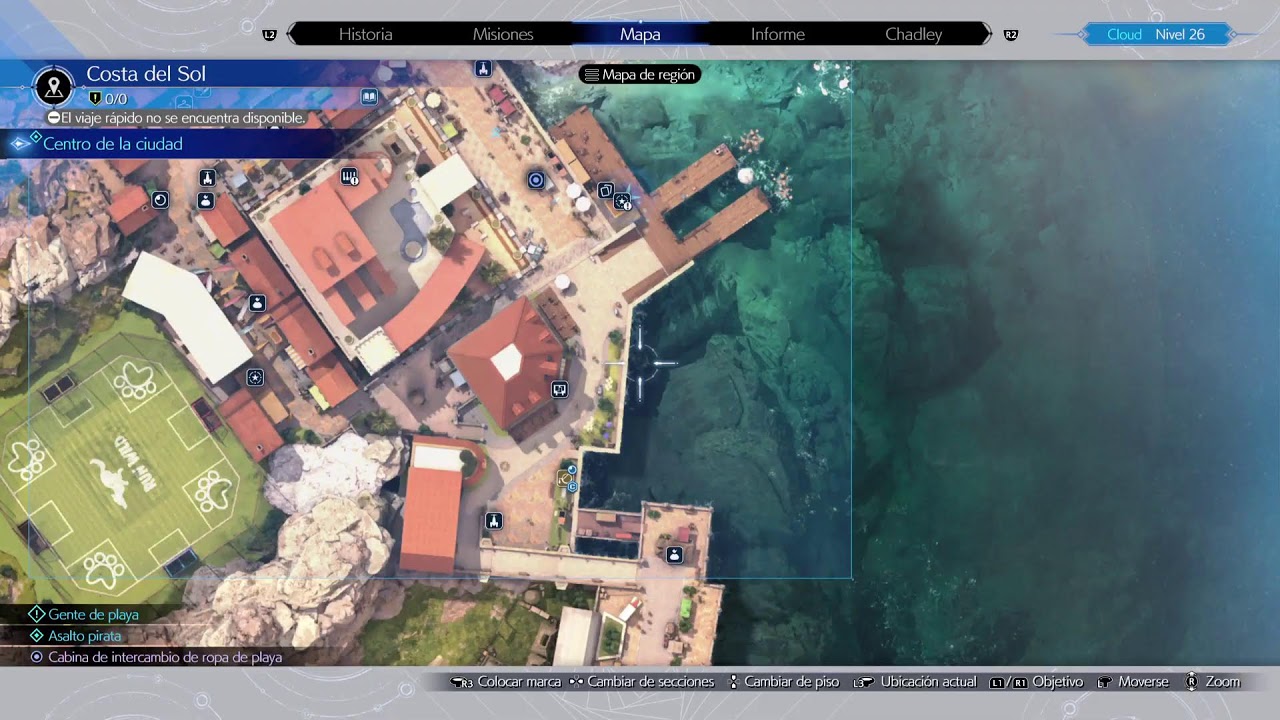Click the playing cards map icon
The height and width of the screenshot is (720, 1280).
click(605, 190)
